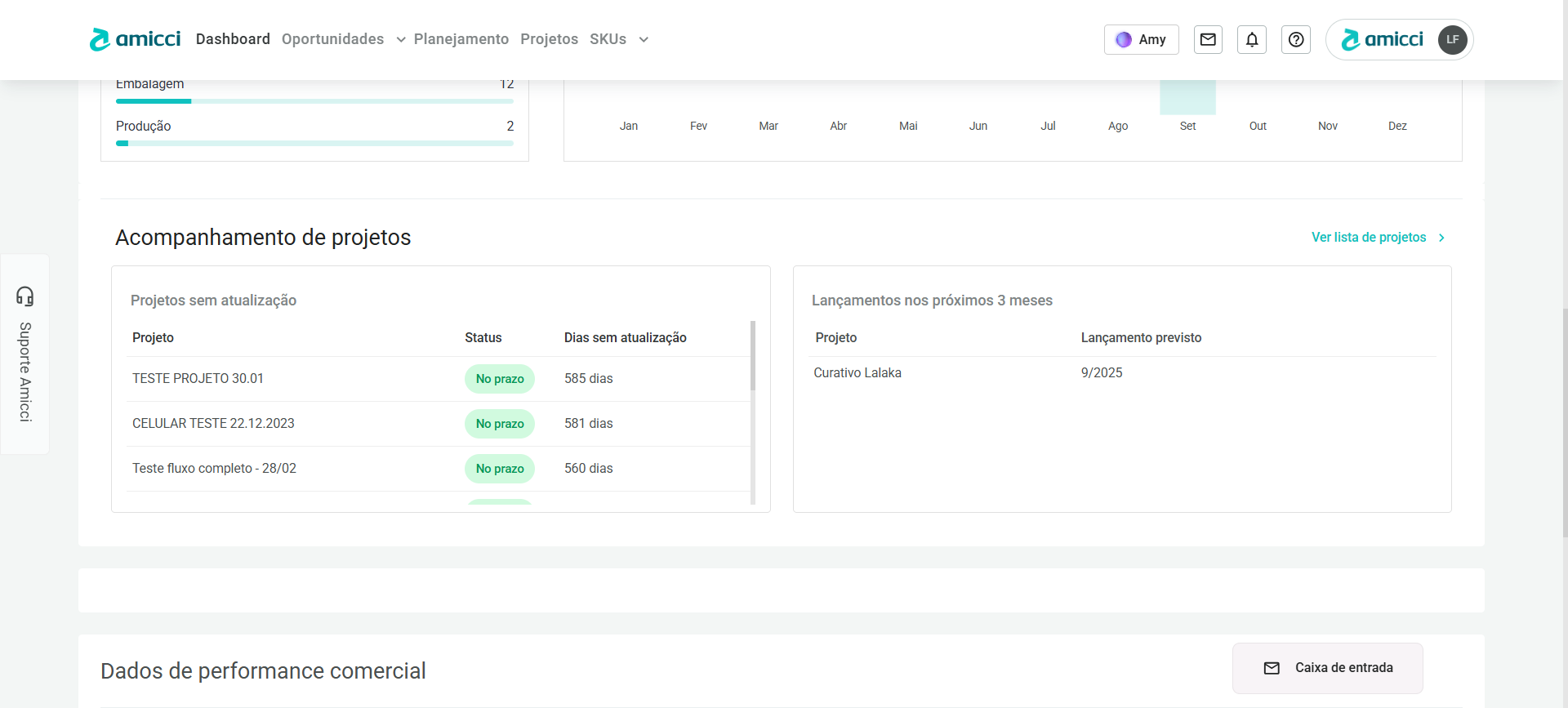Click the Produção progress bar

point(314,143)
